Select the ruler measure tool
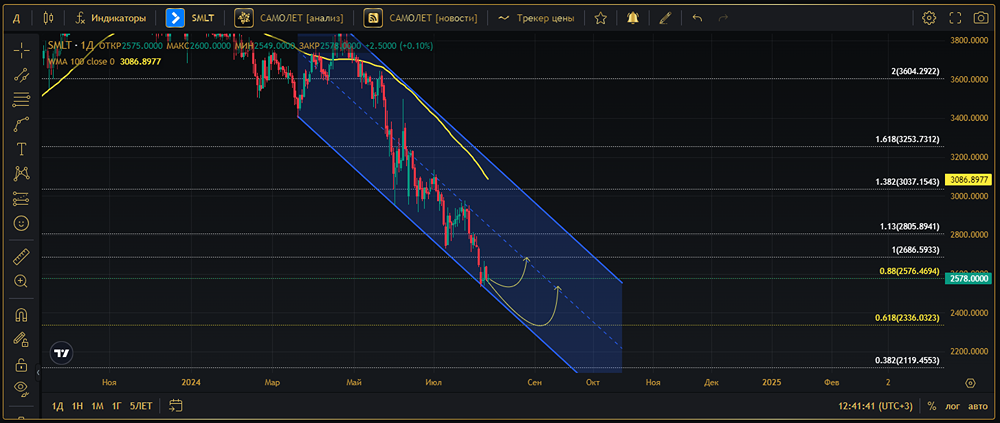Viewport: 1000px width, 423px height. [x=21, y=256]
